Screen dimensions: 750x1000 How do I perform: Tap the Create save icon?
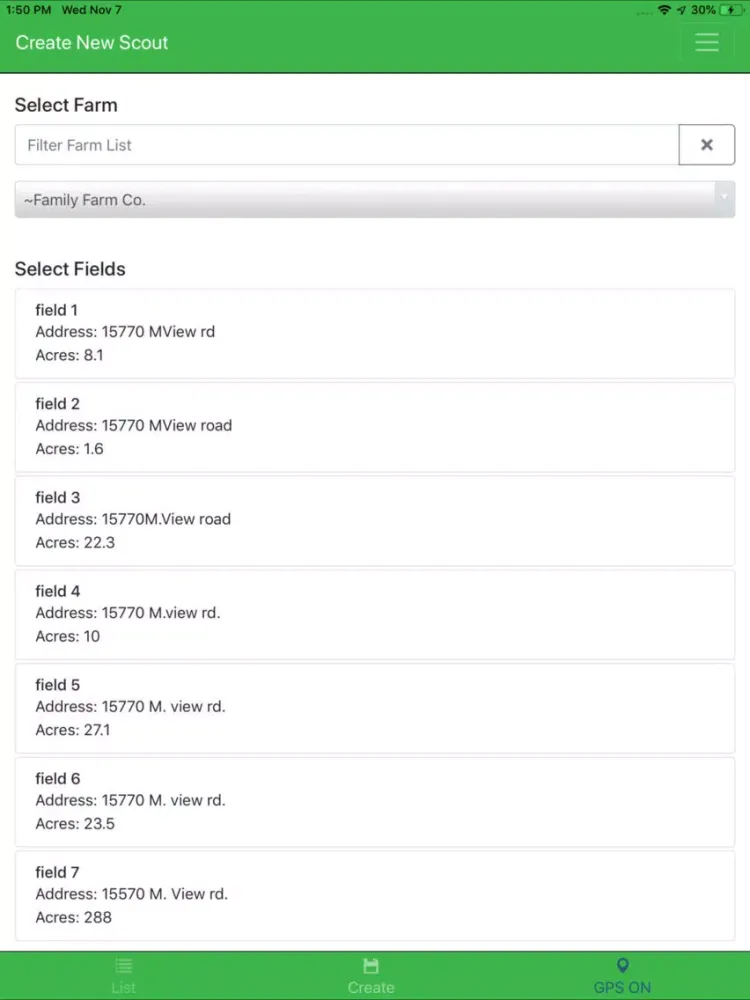[371, 966]
